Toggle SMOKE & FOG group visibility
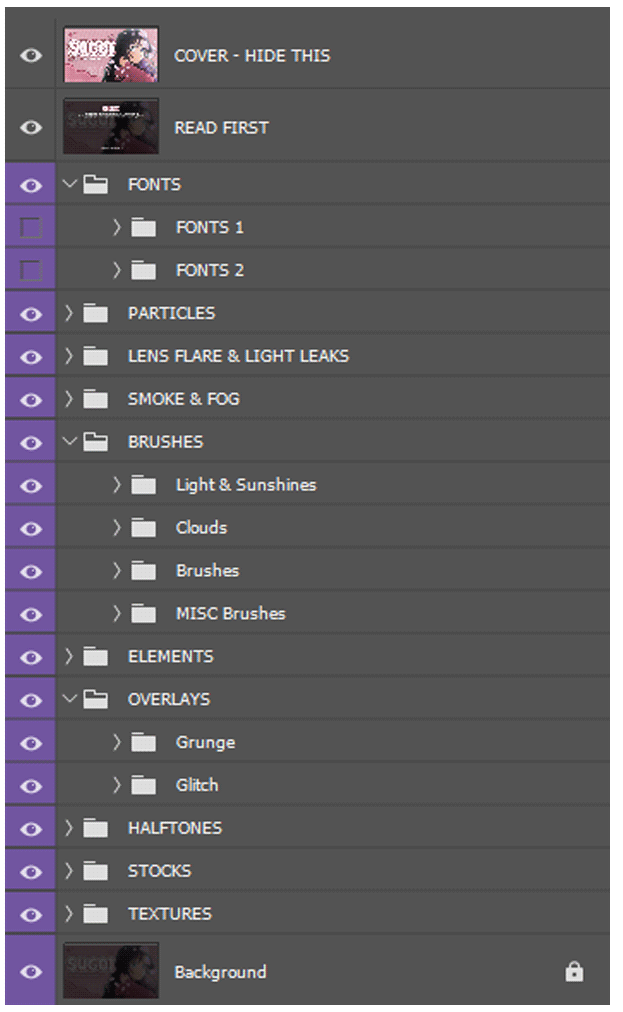 [30, 400]
